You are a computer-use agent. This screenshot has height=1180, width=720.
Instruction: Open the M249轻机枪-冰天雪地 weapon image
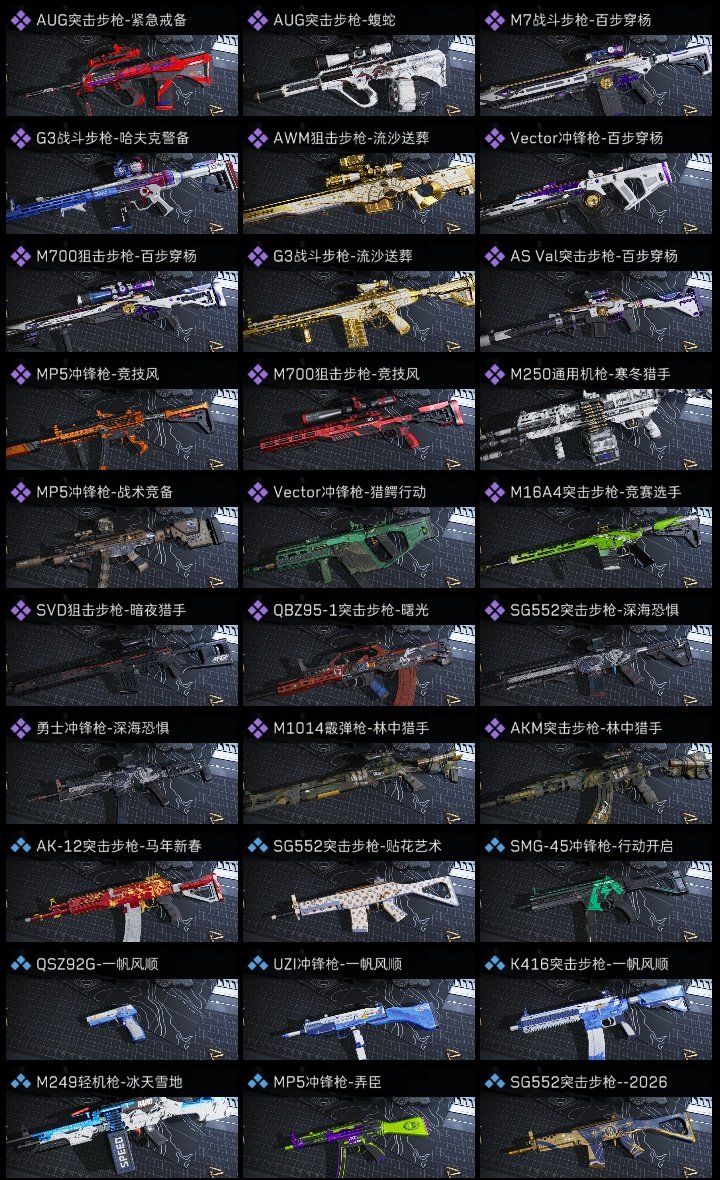122,1137
